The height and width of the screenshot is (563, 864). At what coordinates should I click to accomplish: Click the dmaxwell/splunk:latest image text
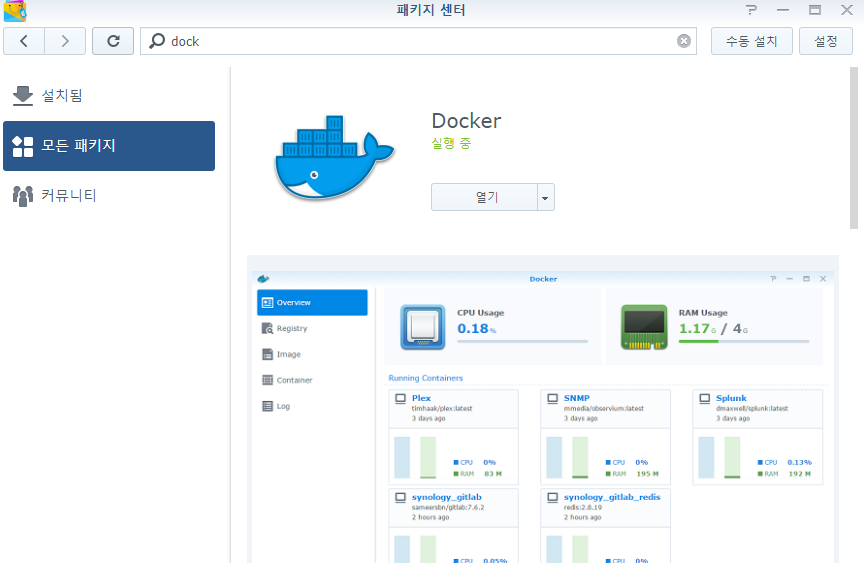752,408
